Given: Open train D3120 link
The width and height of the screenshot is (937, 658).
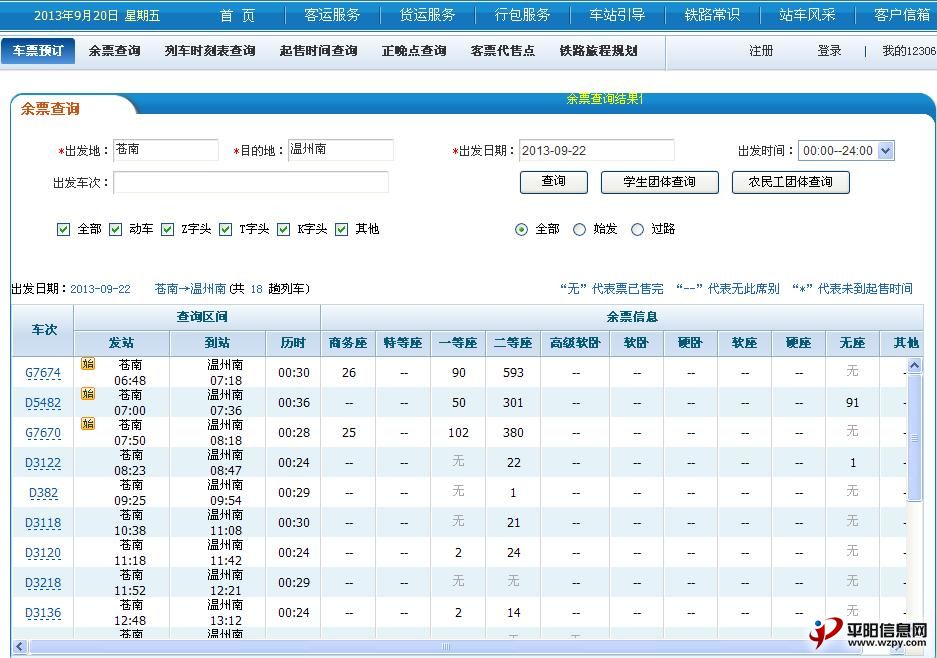Looking at the screenshot, I should point(43,553).
